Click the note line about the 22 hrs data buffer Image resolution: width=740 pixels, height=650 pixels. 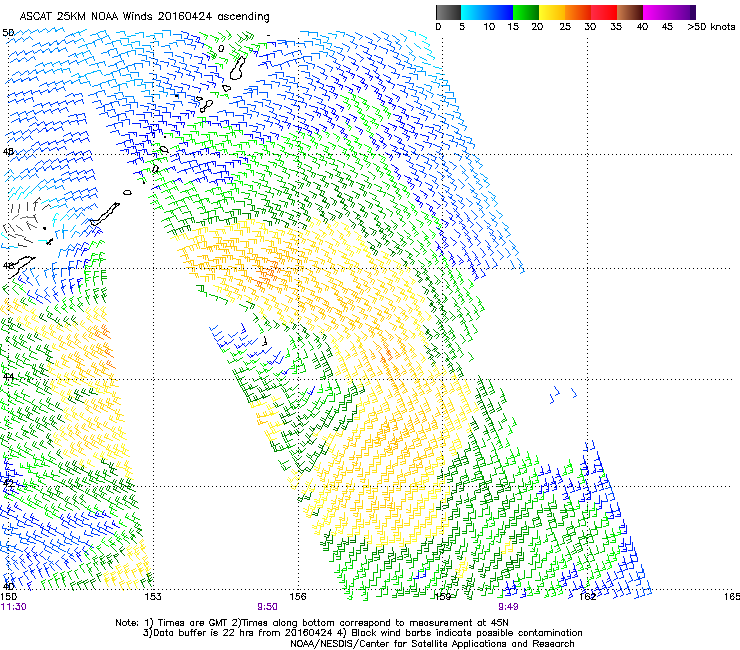362,633
